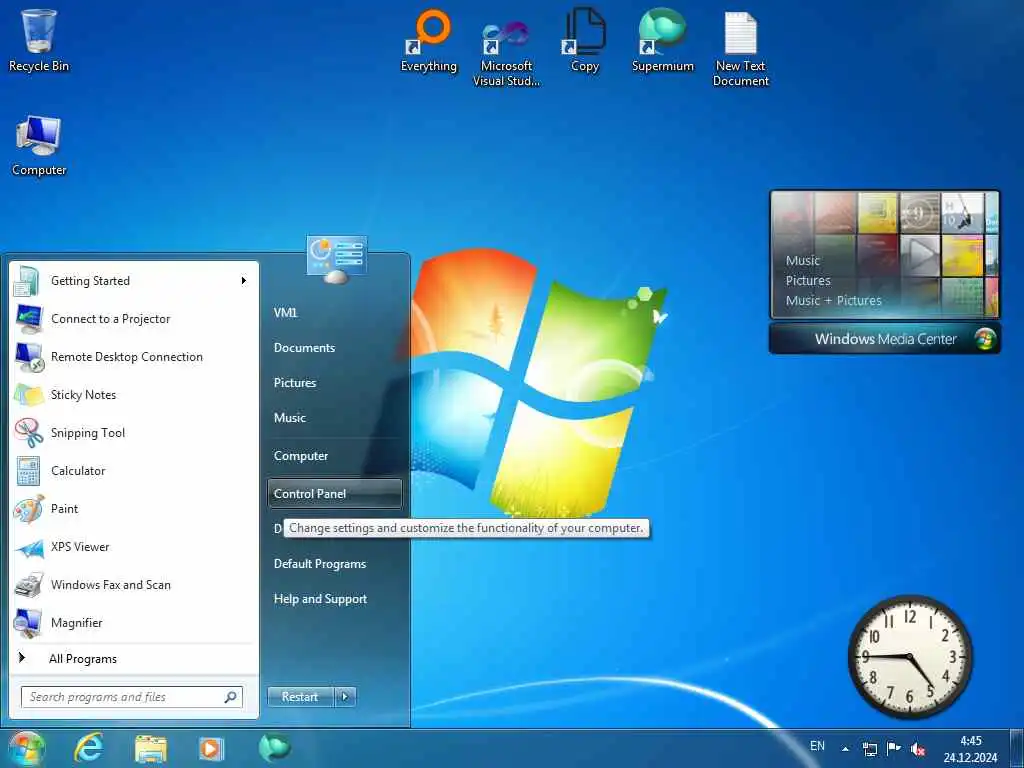
Task: Open Internet Explorer from the taskbar
Action: click(x=88, y=748)
